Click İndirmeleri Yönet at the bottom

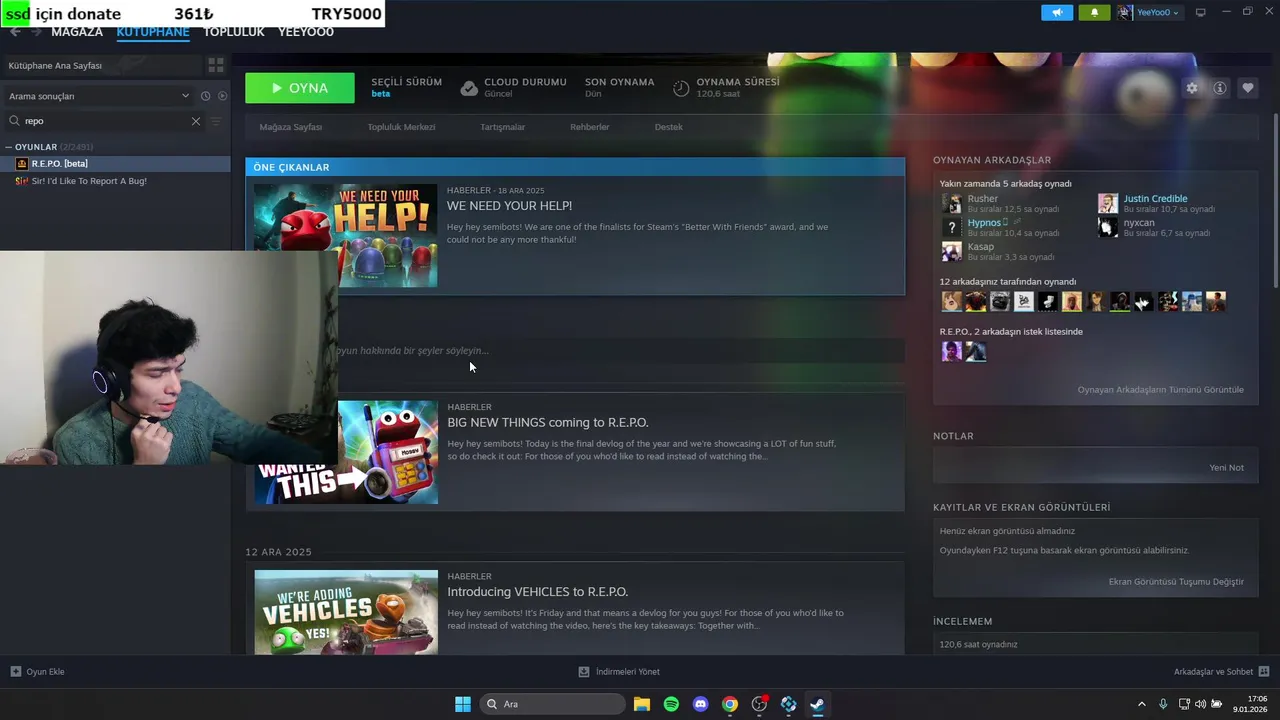(628, 672)
